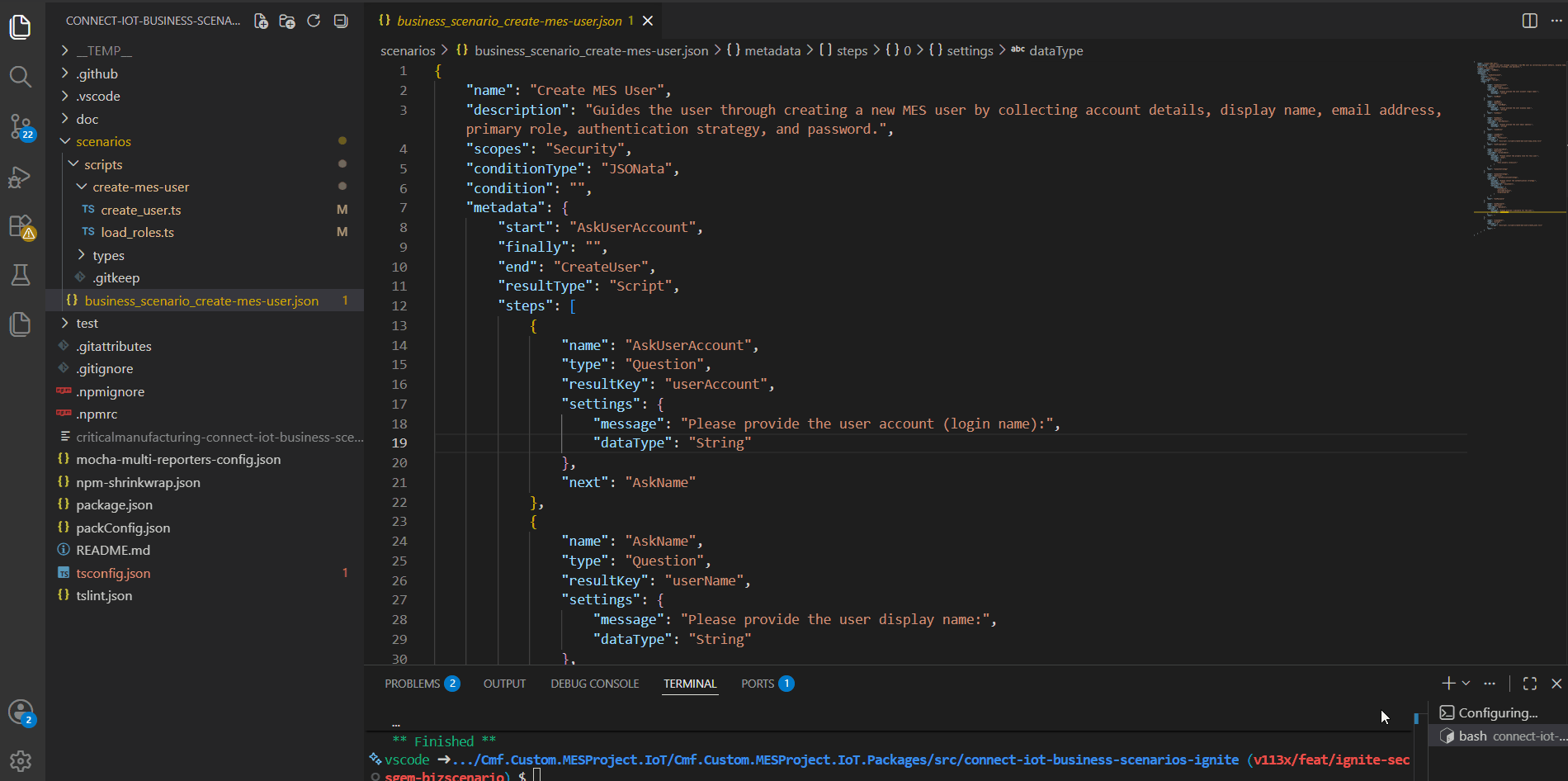
Task: Open the terminal launch profile dropdown
Action: (x=1466, y=684)
